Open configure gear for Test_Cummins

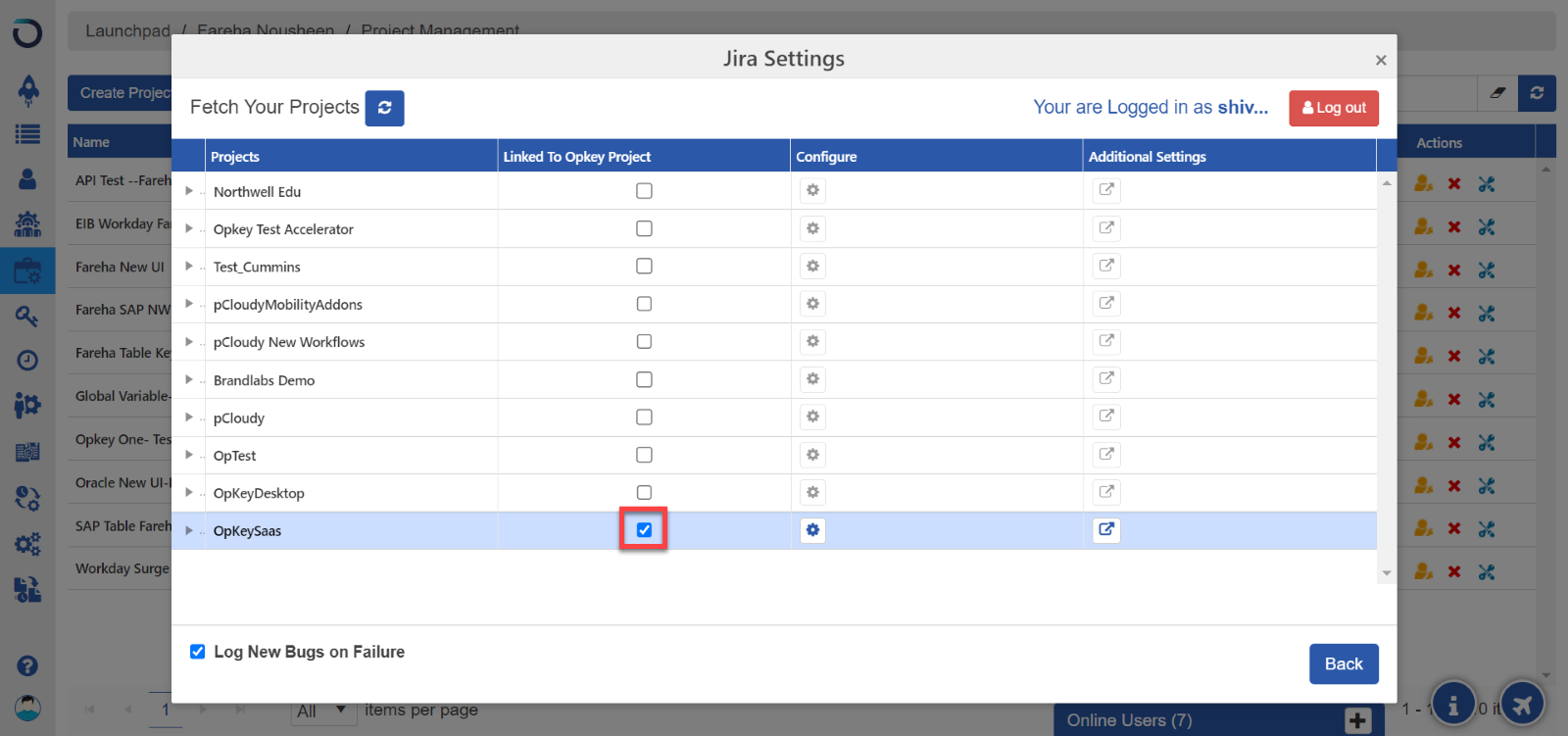pyautogui.click(x=812, y=266)
